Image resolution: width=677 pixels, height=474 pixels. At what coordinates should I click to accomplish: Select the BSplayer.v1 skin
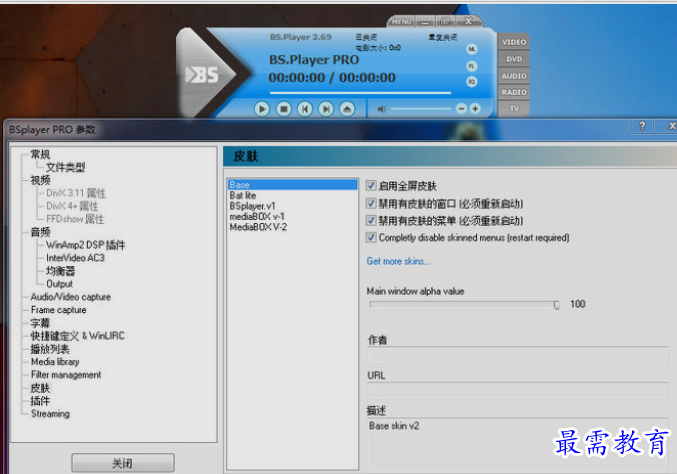pos(252,206)
